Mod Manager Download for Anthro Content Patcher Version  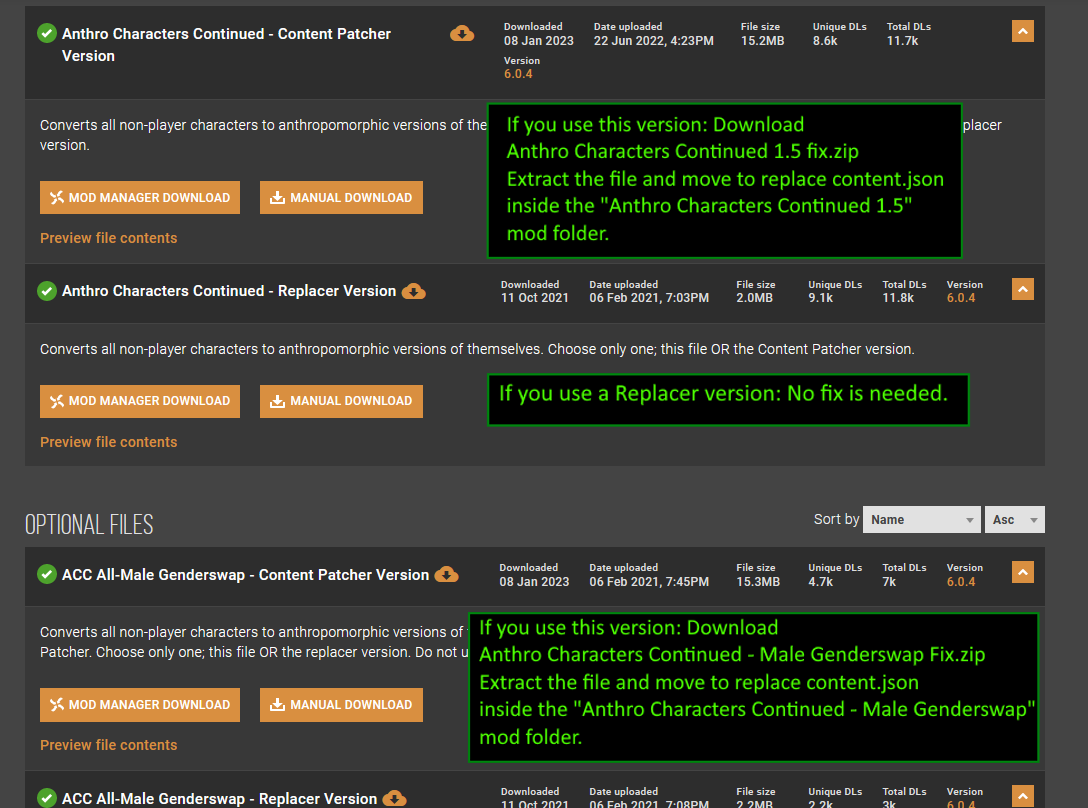pos(140,198)
